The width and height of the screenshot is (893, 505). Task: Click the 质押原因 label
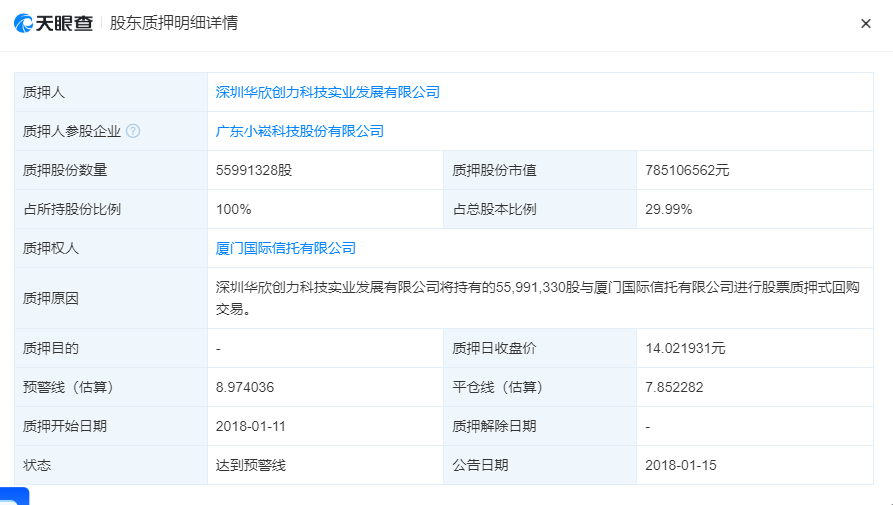(x=51, y=298)
